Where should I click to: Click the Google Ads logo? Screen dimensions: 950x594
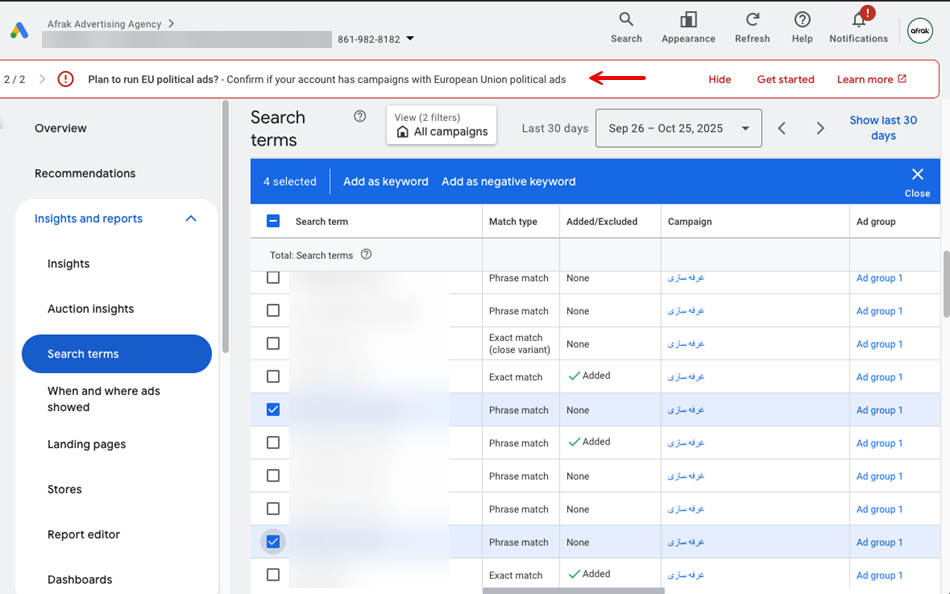pos(20,31)
